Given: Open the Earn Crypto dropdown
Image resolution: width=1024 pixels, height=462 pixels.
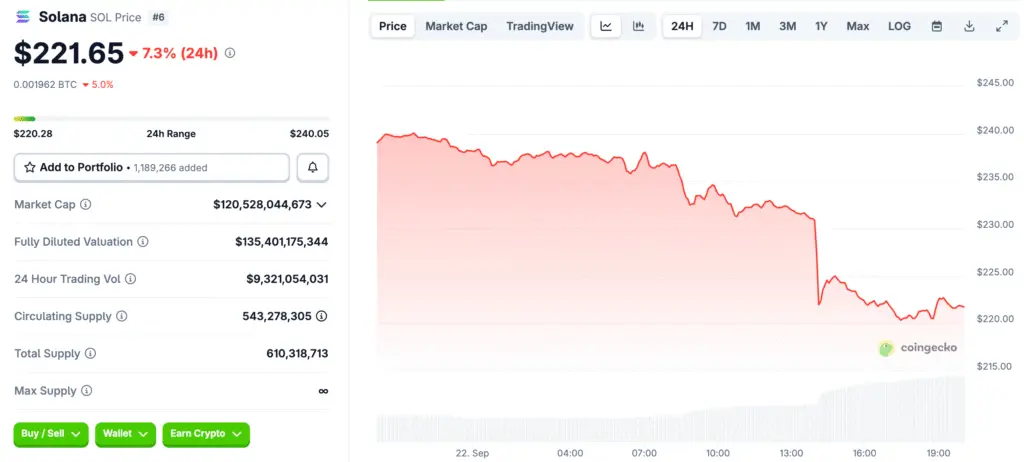Looking at the screenshot, I should (x=205, y=434).
